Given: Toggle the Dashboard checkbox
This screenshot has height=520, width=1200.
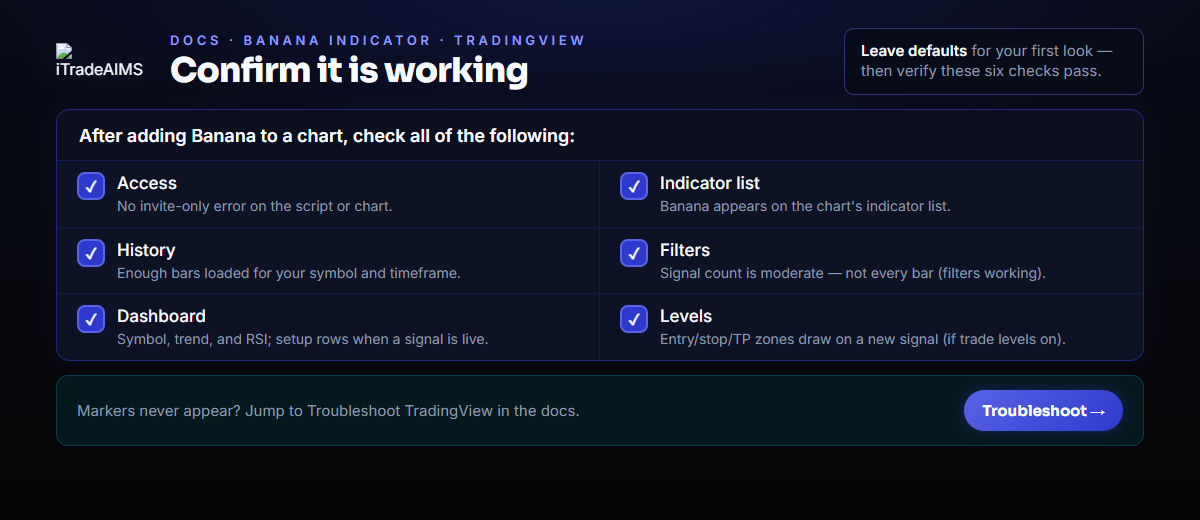Looking at the screenshot, I should point(91,319).
